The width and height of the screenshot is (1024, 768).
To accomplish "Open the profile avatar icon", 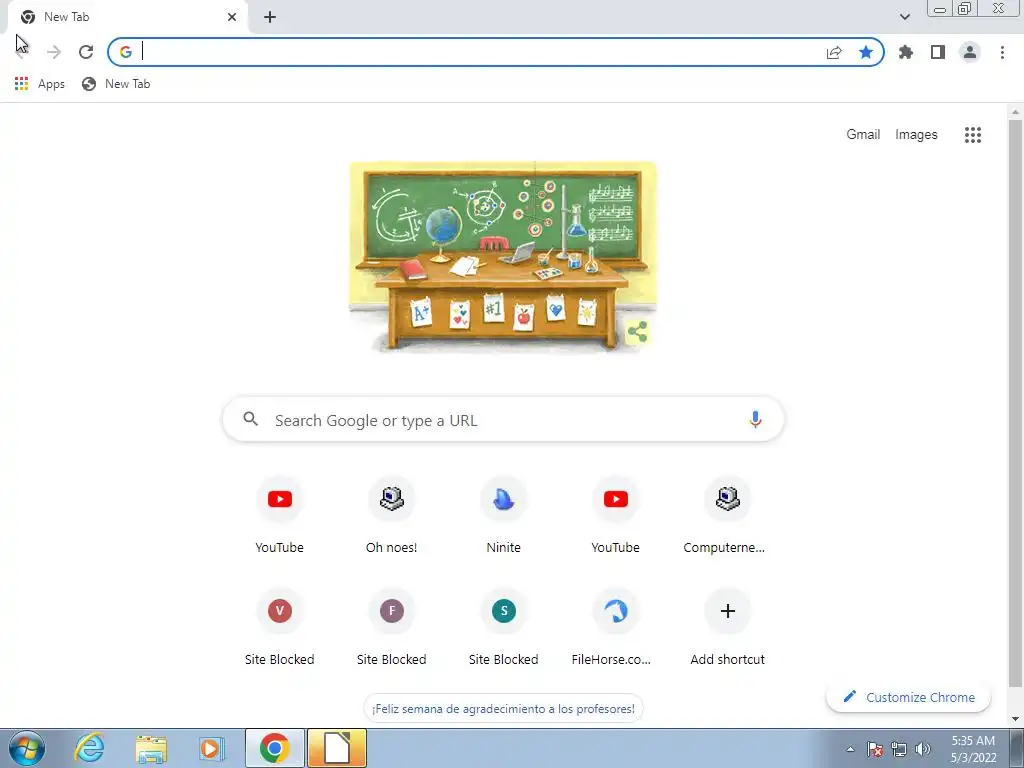I will tap(970, 52).
